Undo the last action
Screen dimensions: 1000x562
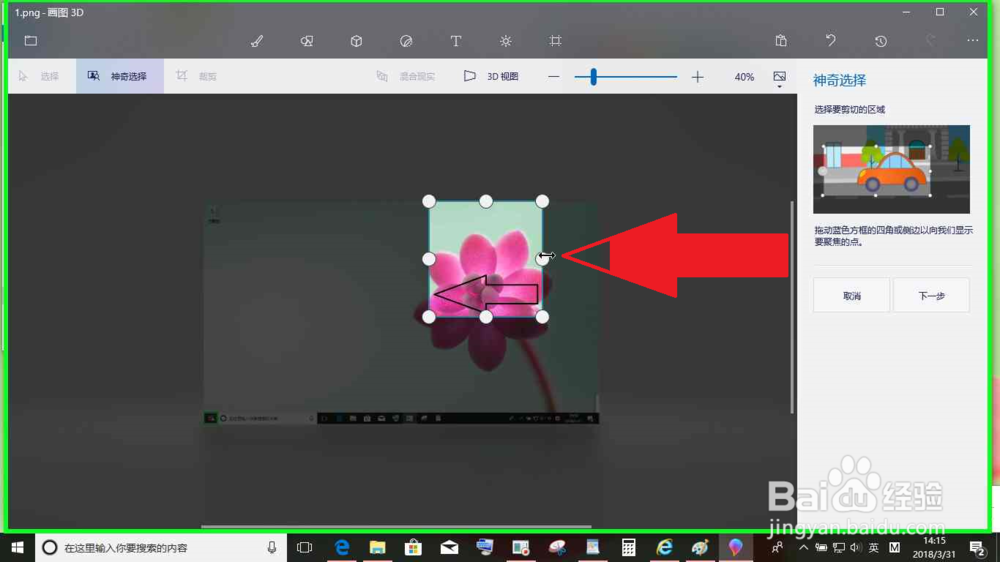point(830,41)
